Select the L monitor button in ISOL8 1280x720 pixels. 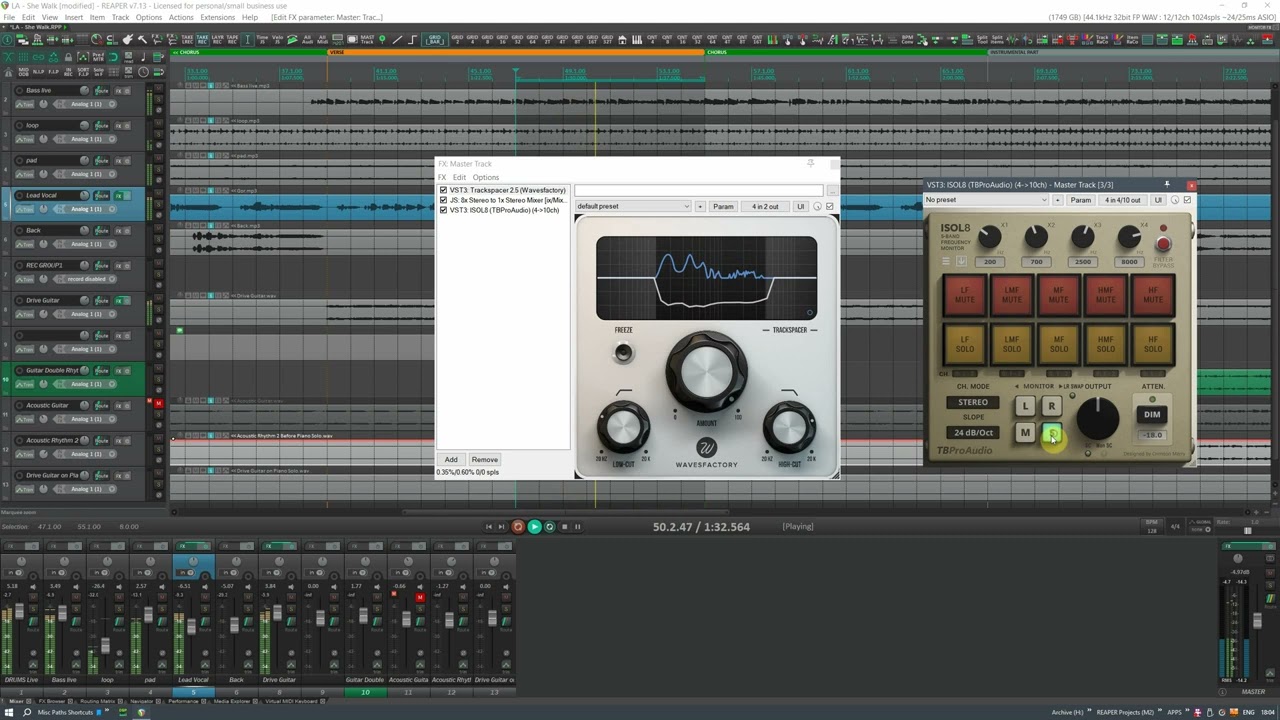pos(1025,406)
